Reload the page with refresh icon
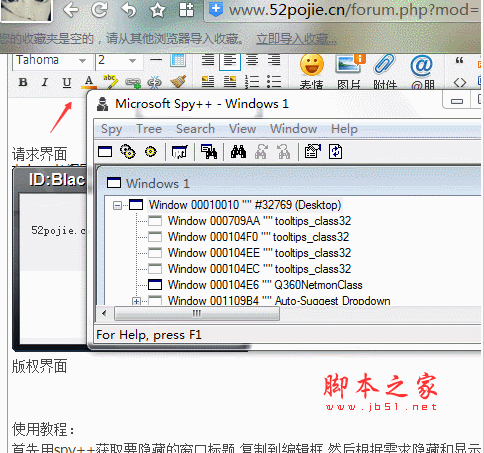 [99, 10]
